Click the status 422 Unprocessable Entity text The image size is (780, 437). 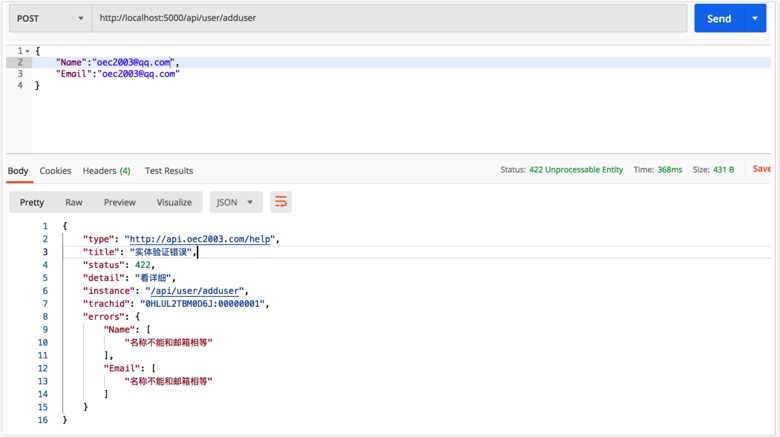(x=576, y=170)
